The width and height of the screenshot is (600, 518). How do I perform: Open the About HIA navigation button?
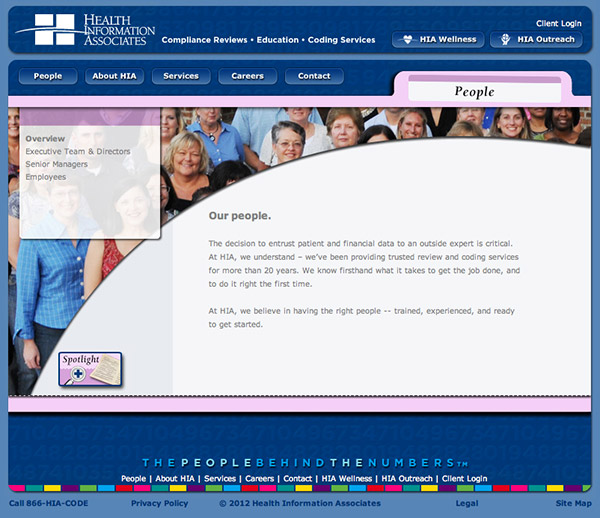point(114,76)
